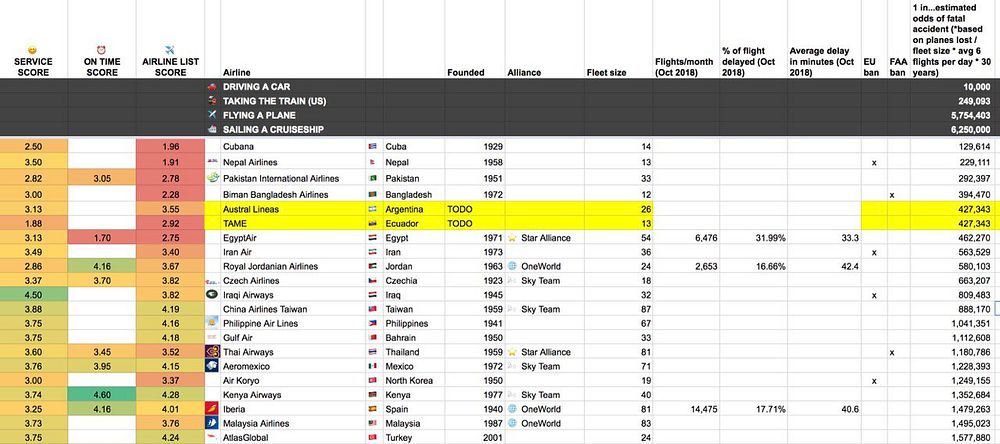This screenshot has height=444, width=1000.
Task: Click the Malaysia Airlines logo
Action: click(212, 423)
